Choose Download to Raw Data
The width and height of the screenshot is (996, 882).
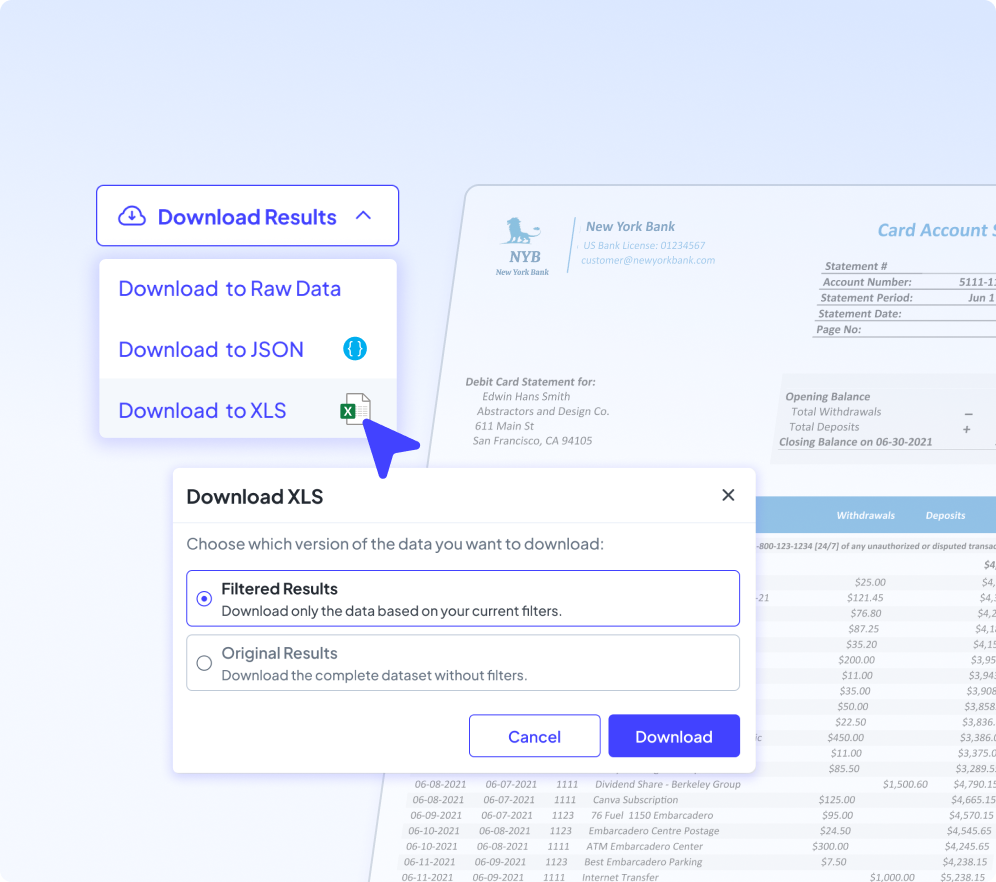tap(229, 289)
